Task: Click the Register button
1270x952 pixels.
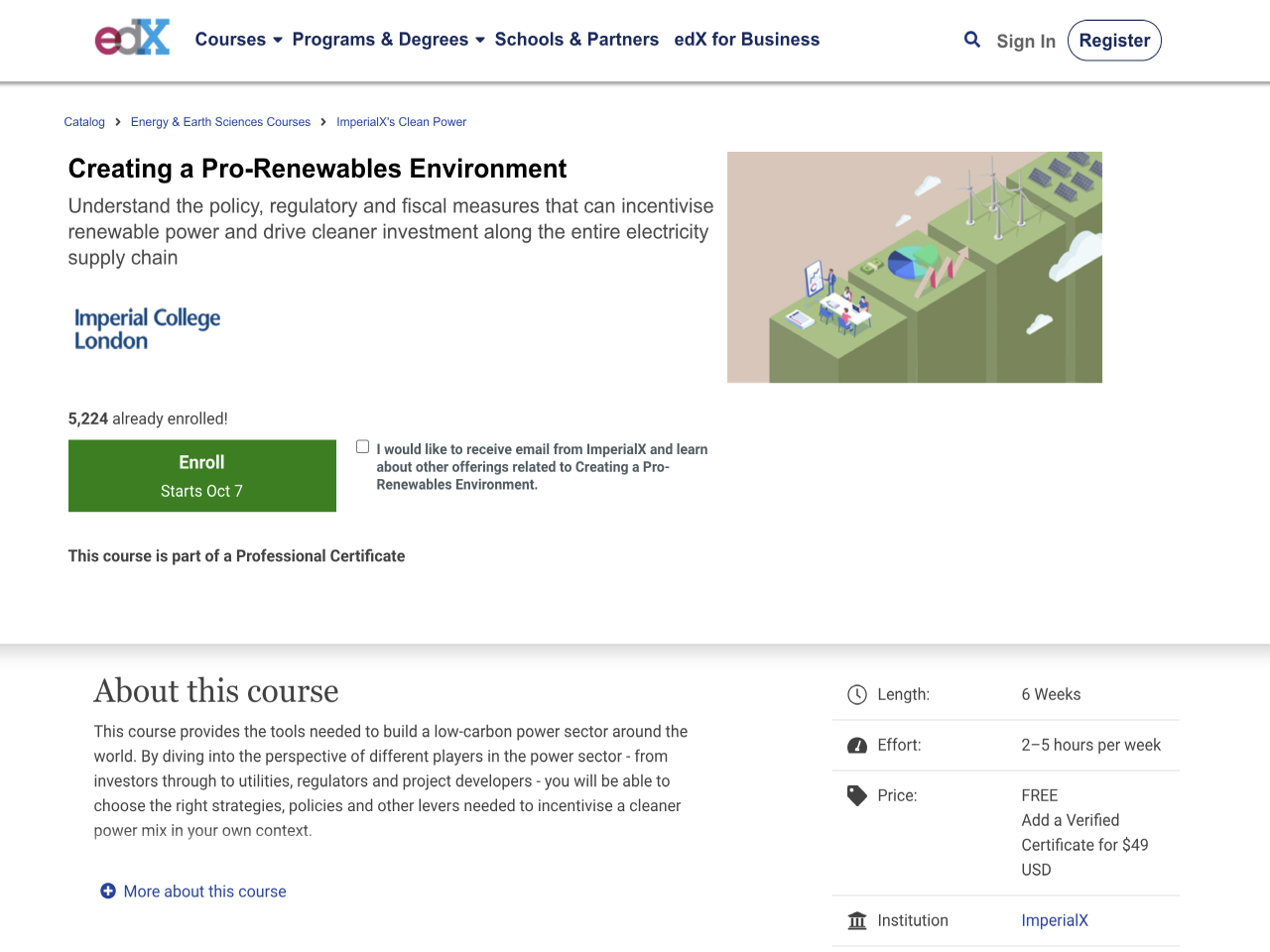Action: (1114, 41)
